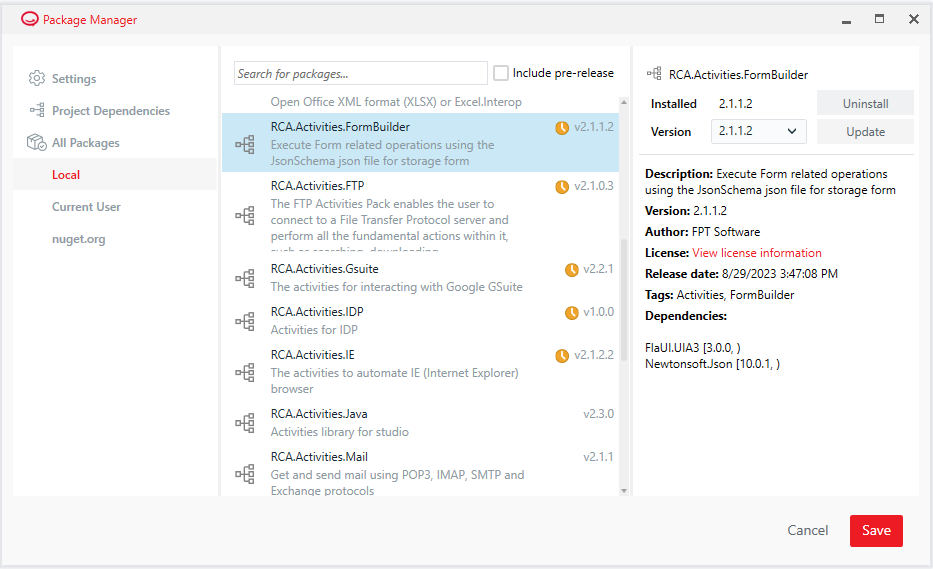Click the All Packages box icon

coord(37,142)
